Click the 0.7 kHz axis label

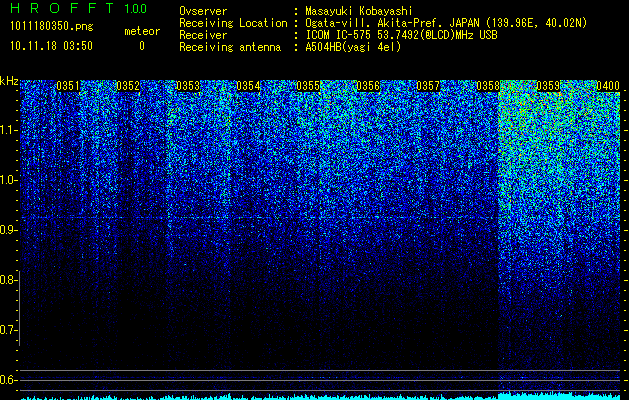coord(9,330)
